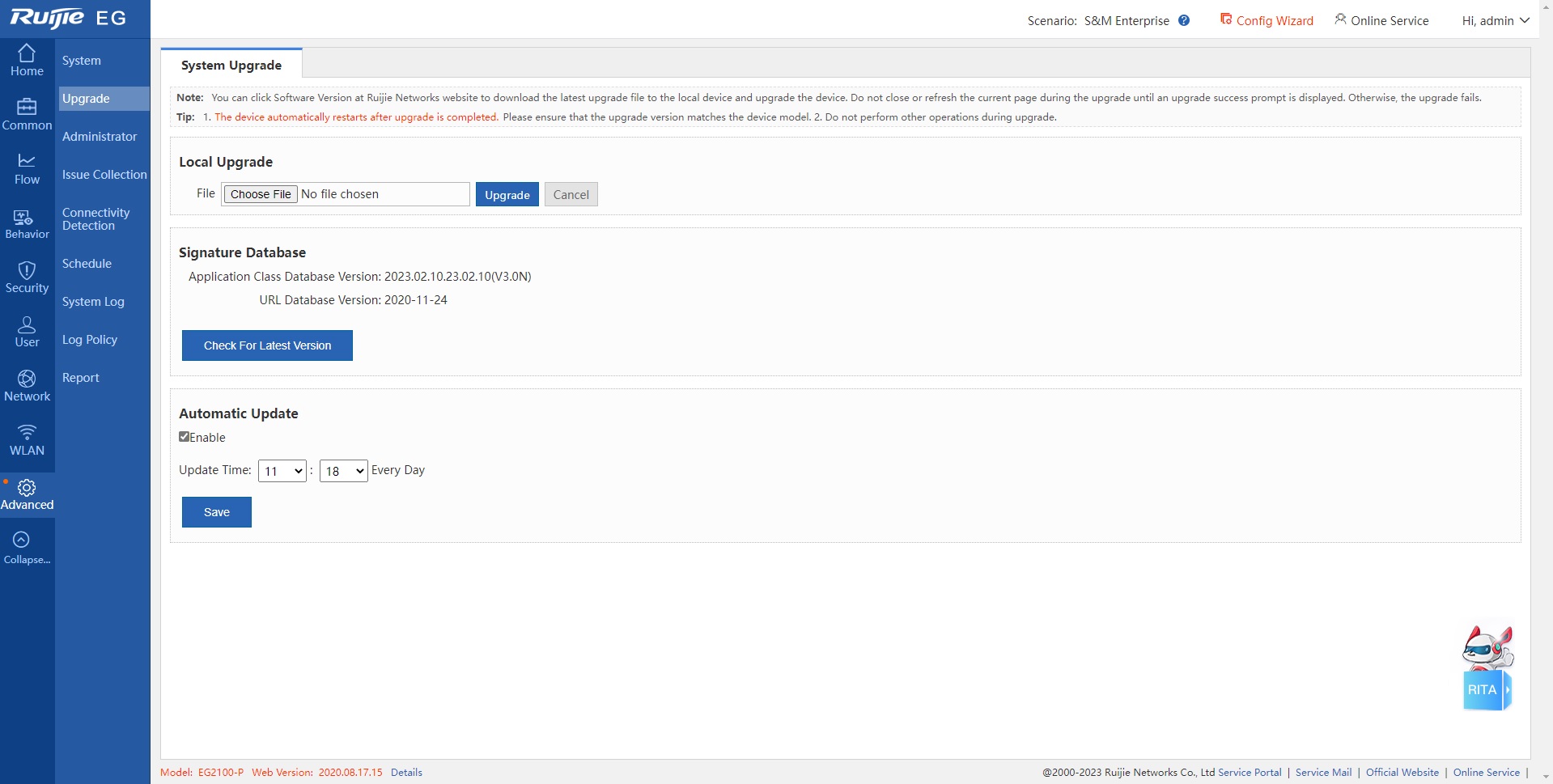Select Administrator in the submenu

click(x=100, y=137)
